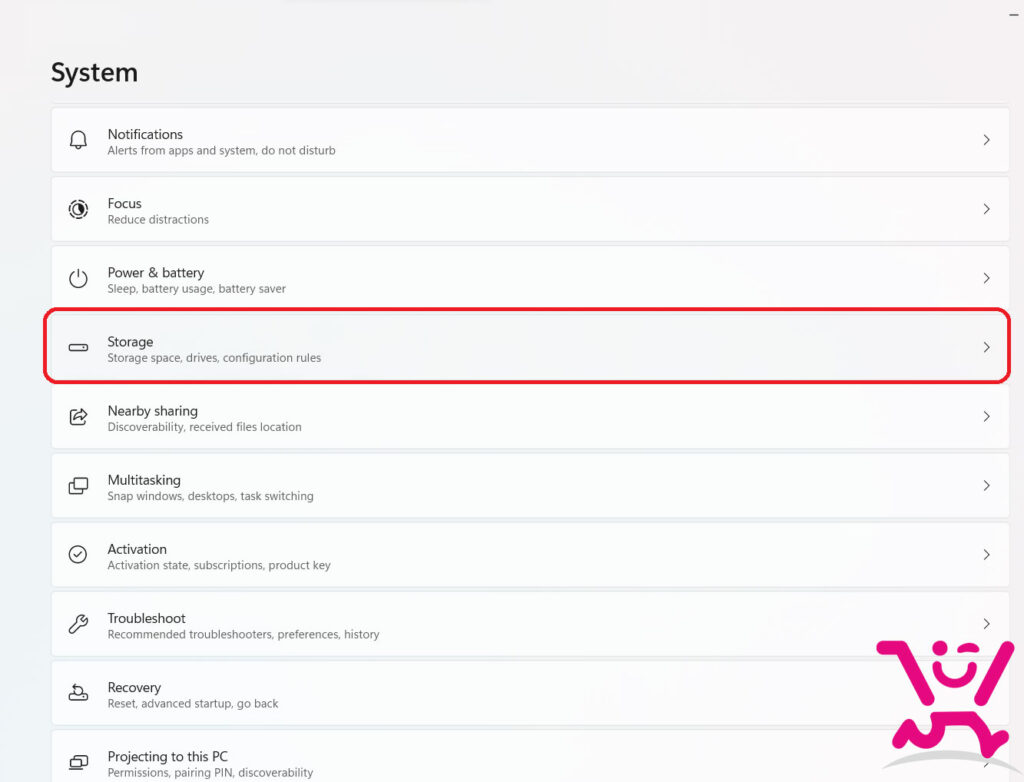Open Power & battery settings
The image size is (1024, 782).
[x=530, y=278]
